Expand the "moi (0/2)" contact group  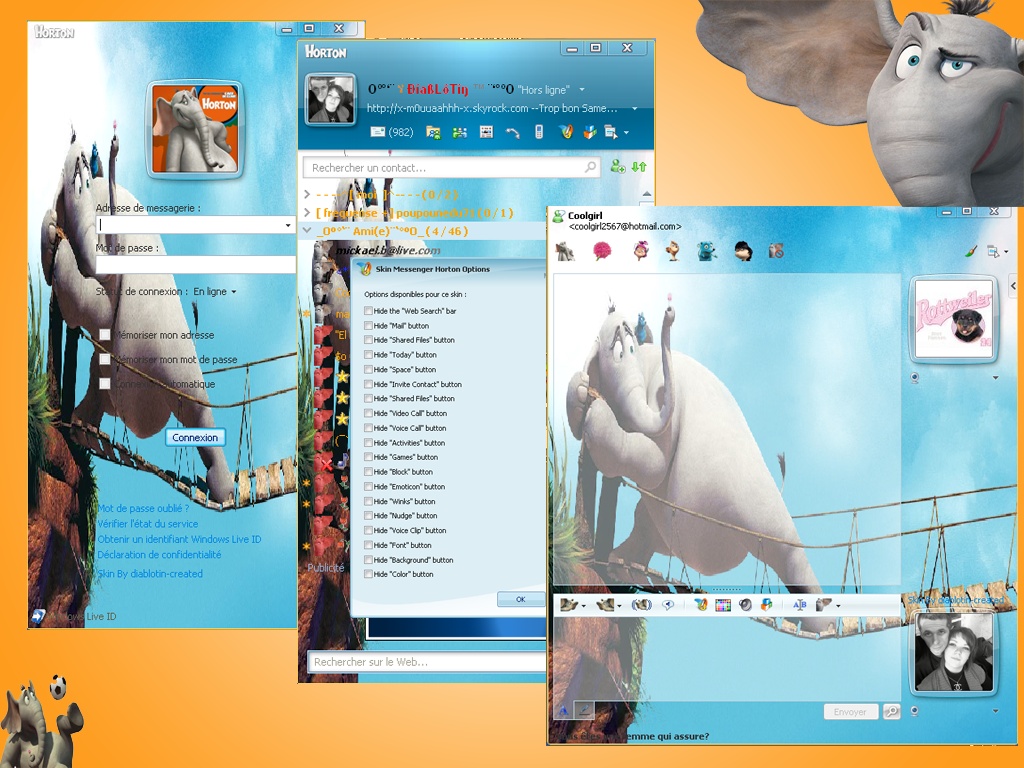tap(307, 195)
